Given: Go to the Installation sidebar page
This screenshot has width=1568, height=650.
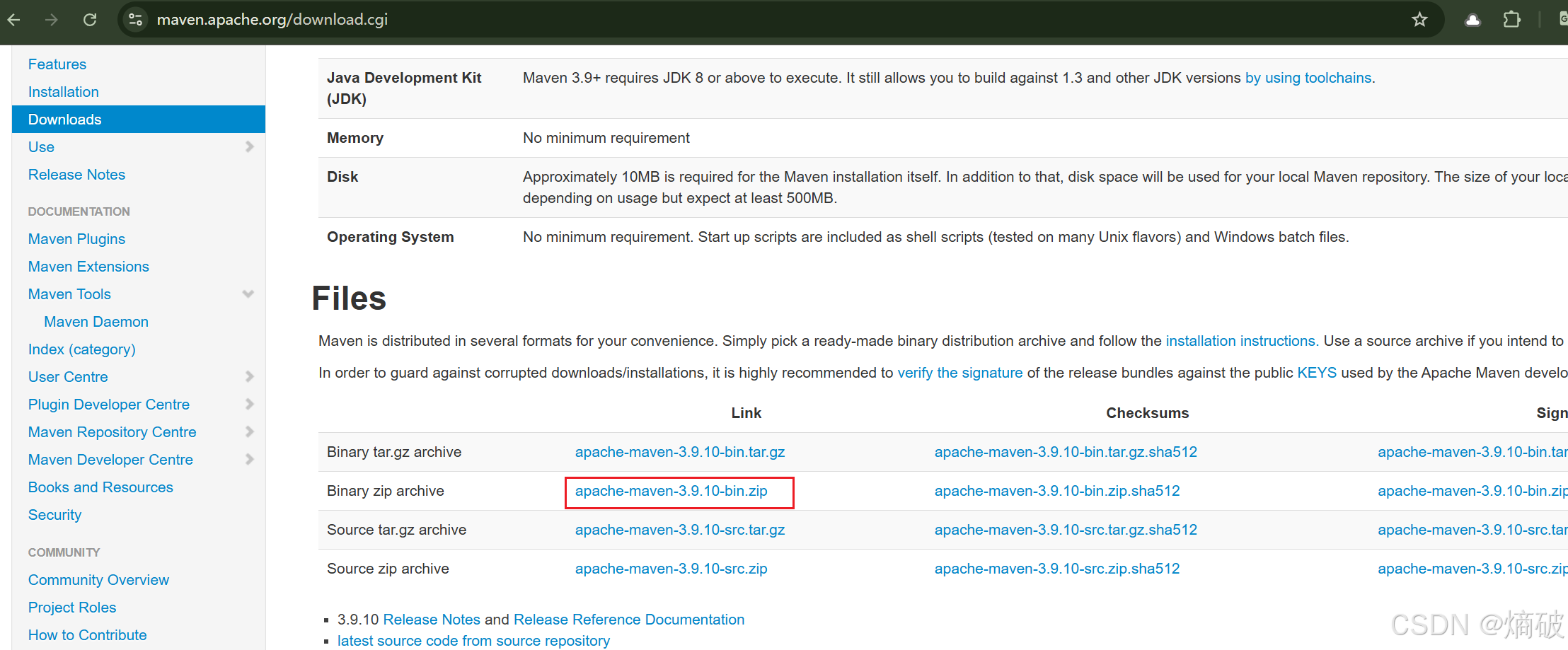Looking at the screenshot, I should click(63, 91).
